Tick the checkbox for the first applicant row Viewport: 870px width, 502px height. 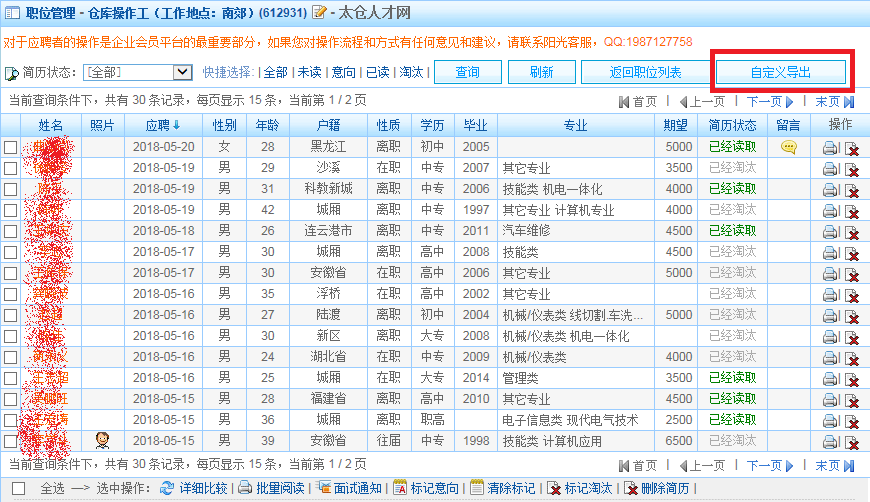point(10,147)
